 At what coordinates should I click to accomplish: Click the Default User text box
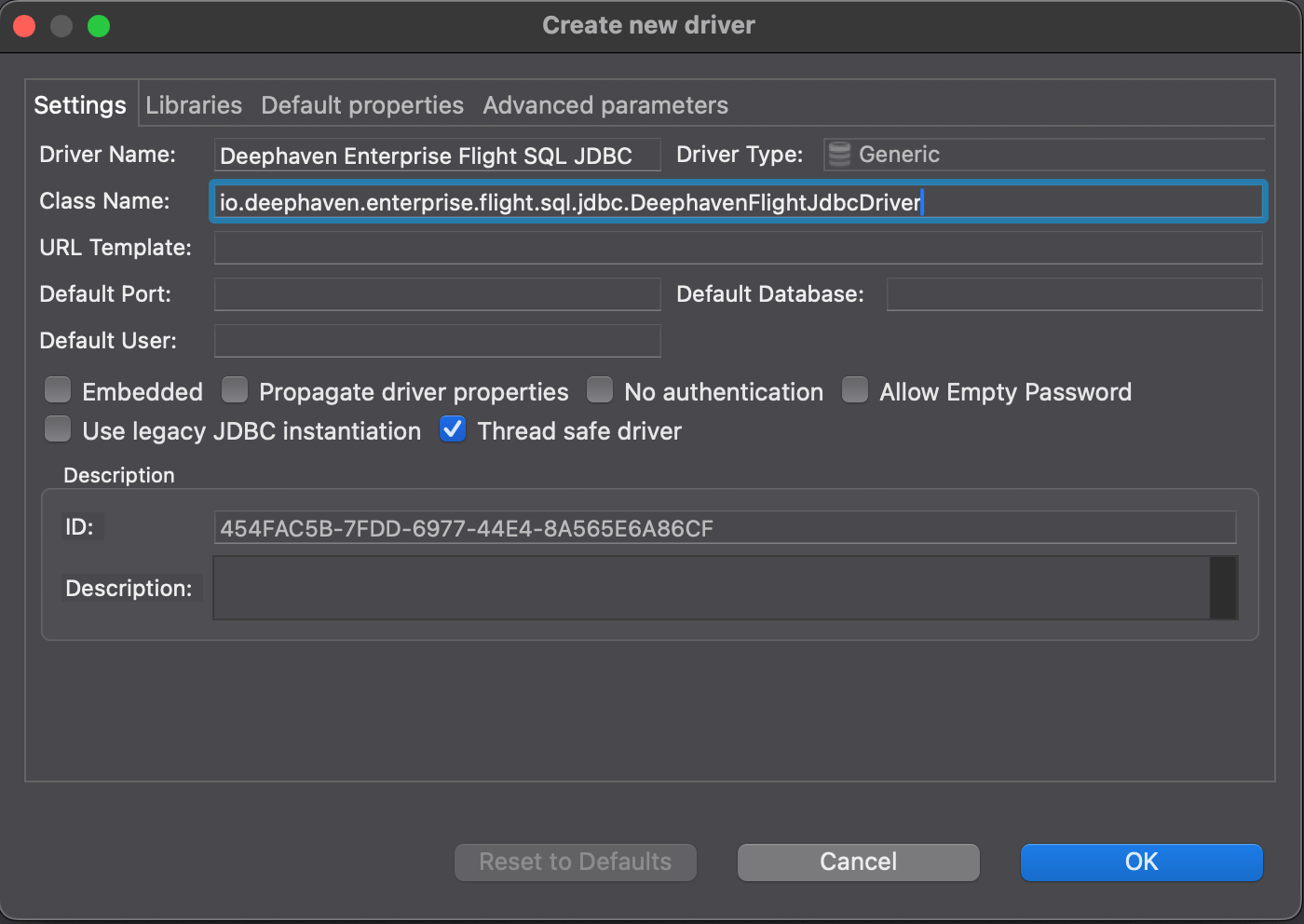point(437,341)
